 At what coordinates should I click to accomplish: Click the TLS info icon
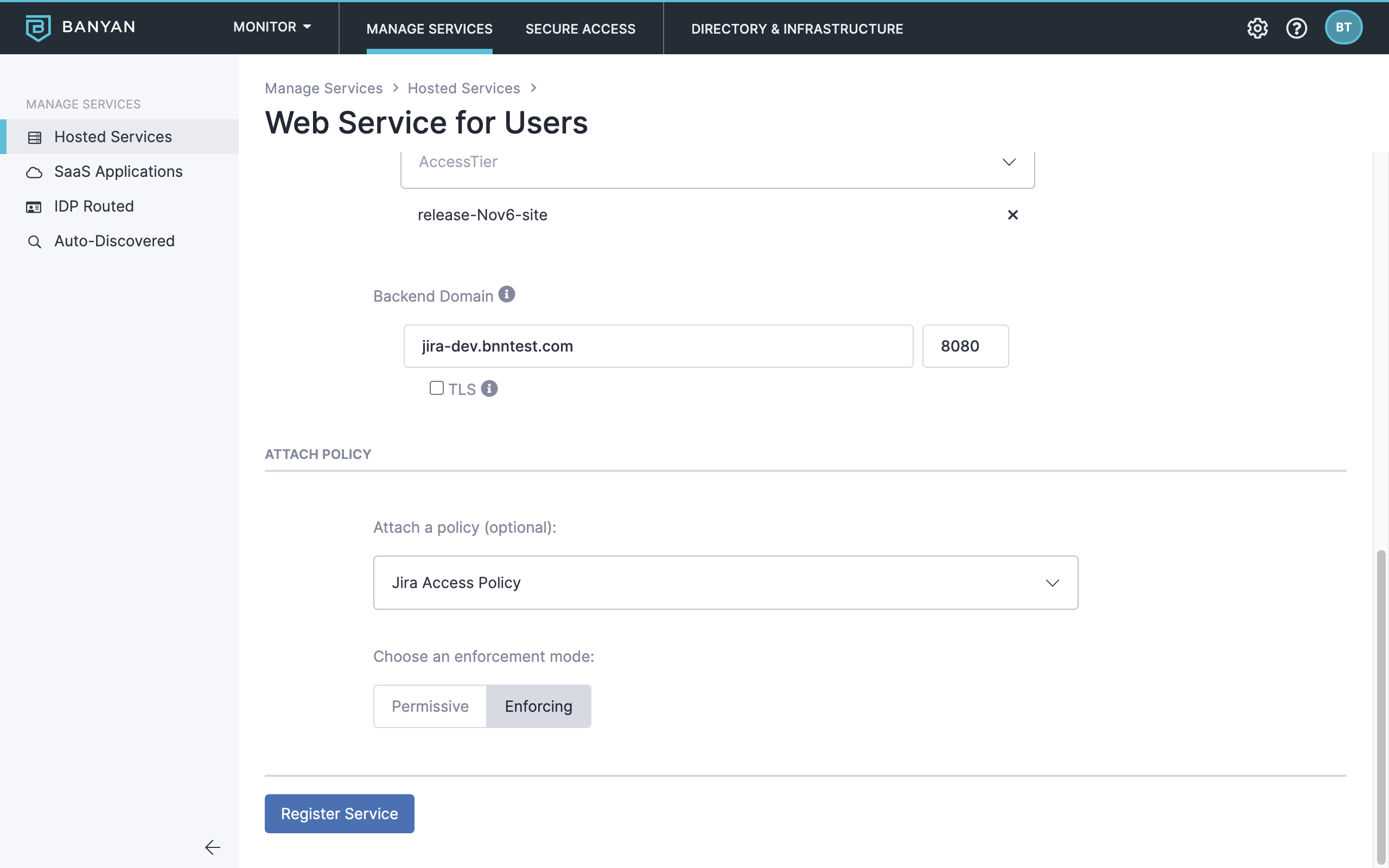pos(489,388)
